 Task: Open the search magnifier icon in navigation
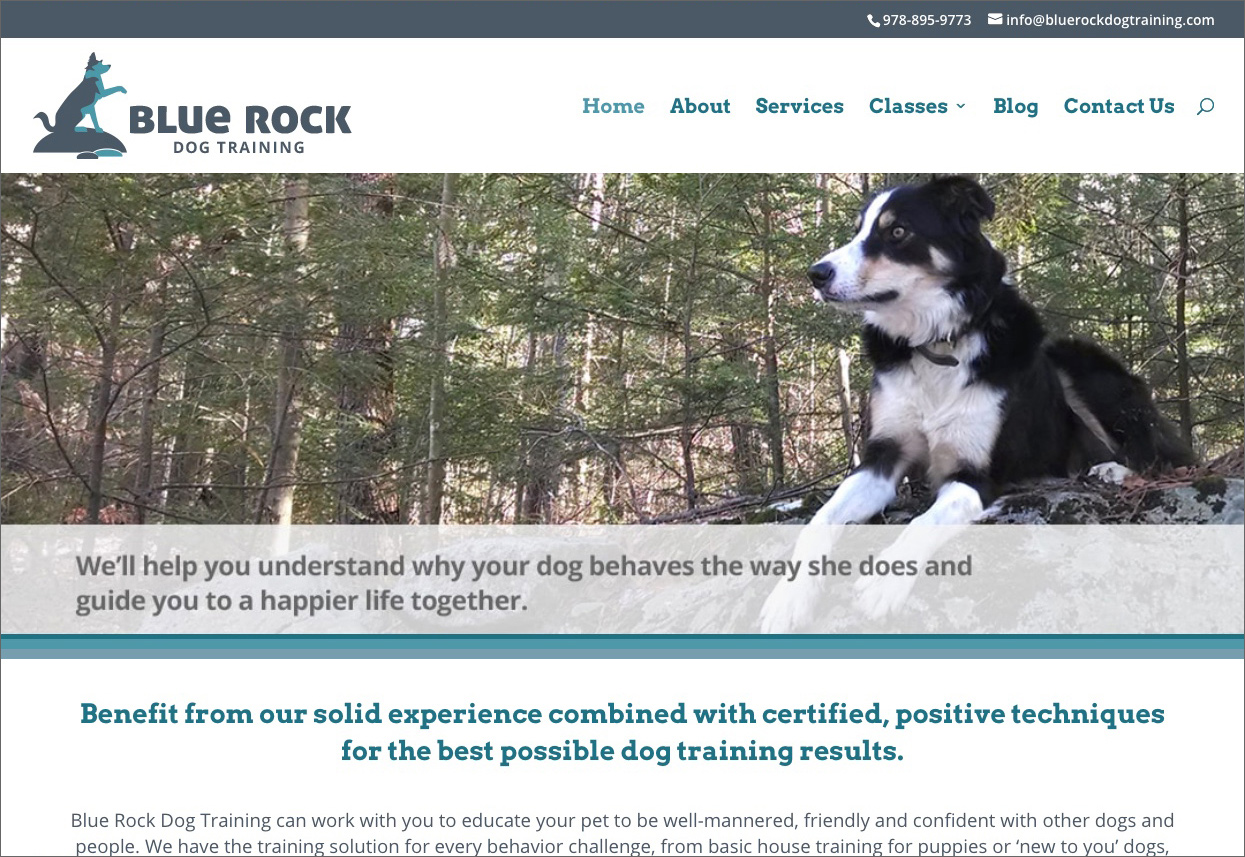(1205, 106)
